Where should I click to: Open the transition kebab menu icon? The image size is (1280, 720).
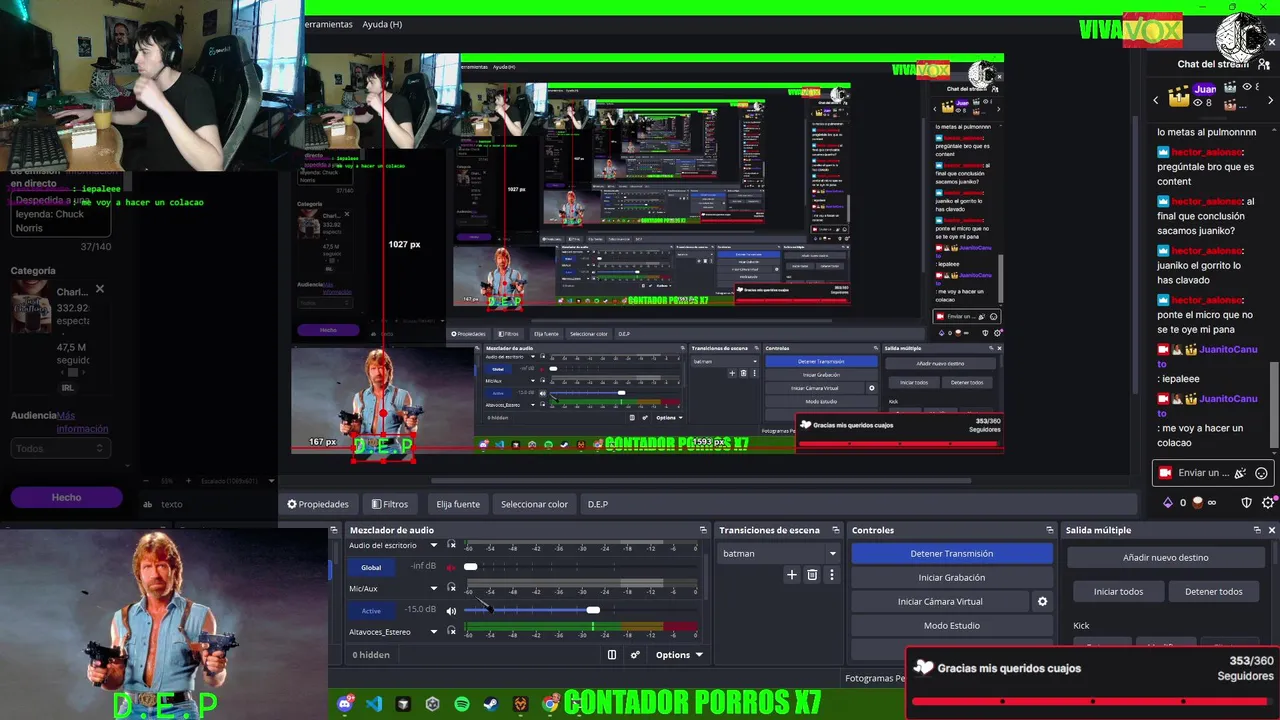tap(831, 575)
